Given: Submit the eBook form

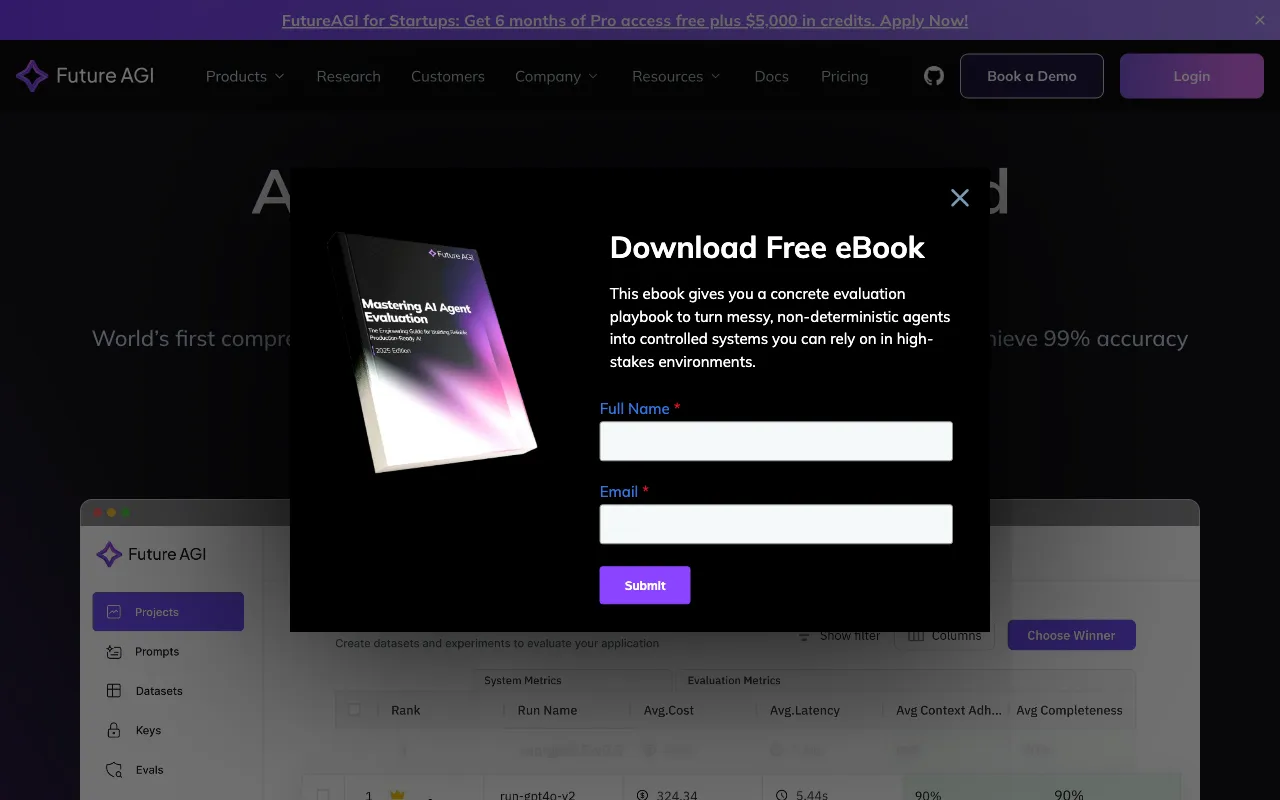Looking at the screenshot, I should (645, 585).
